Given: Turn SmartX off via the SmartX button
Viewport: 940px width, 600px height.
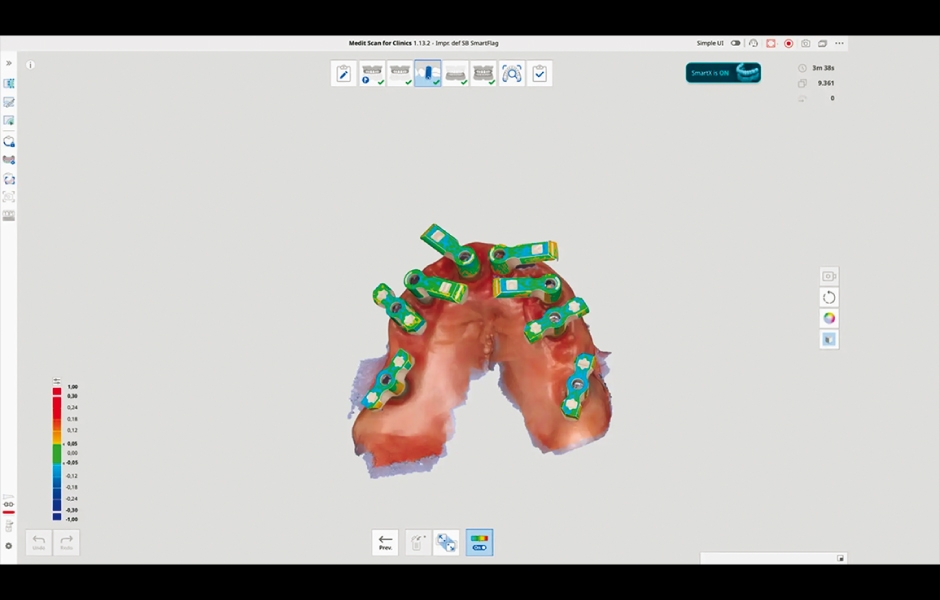Looking at the screenshot, I should pos(722,72).
